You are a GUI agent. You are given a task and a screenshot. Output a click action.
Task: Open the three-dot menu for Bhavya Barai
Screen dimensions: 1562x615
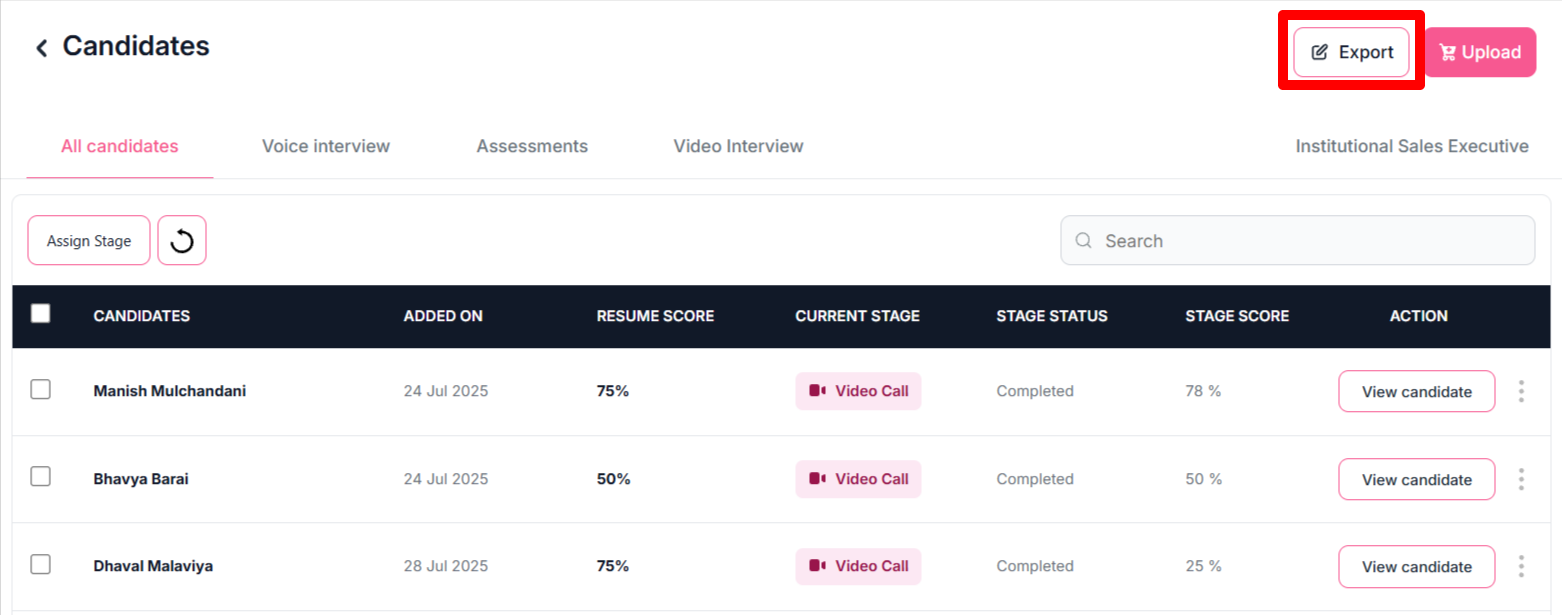click(x=1521, y=479)
